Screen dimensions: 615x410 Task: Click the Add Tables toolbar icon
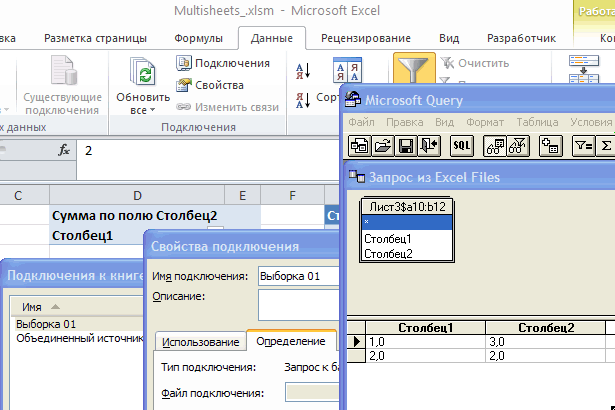pos(551,146)
